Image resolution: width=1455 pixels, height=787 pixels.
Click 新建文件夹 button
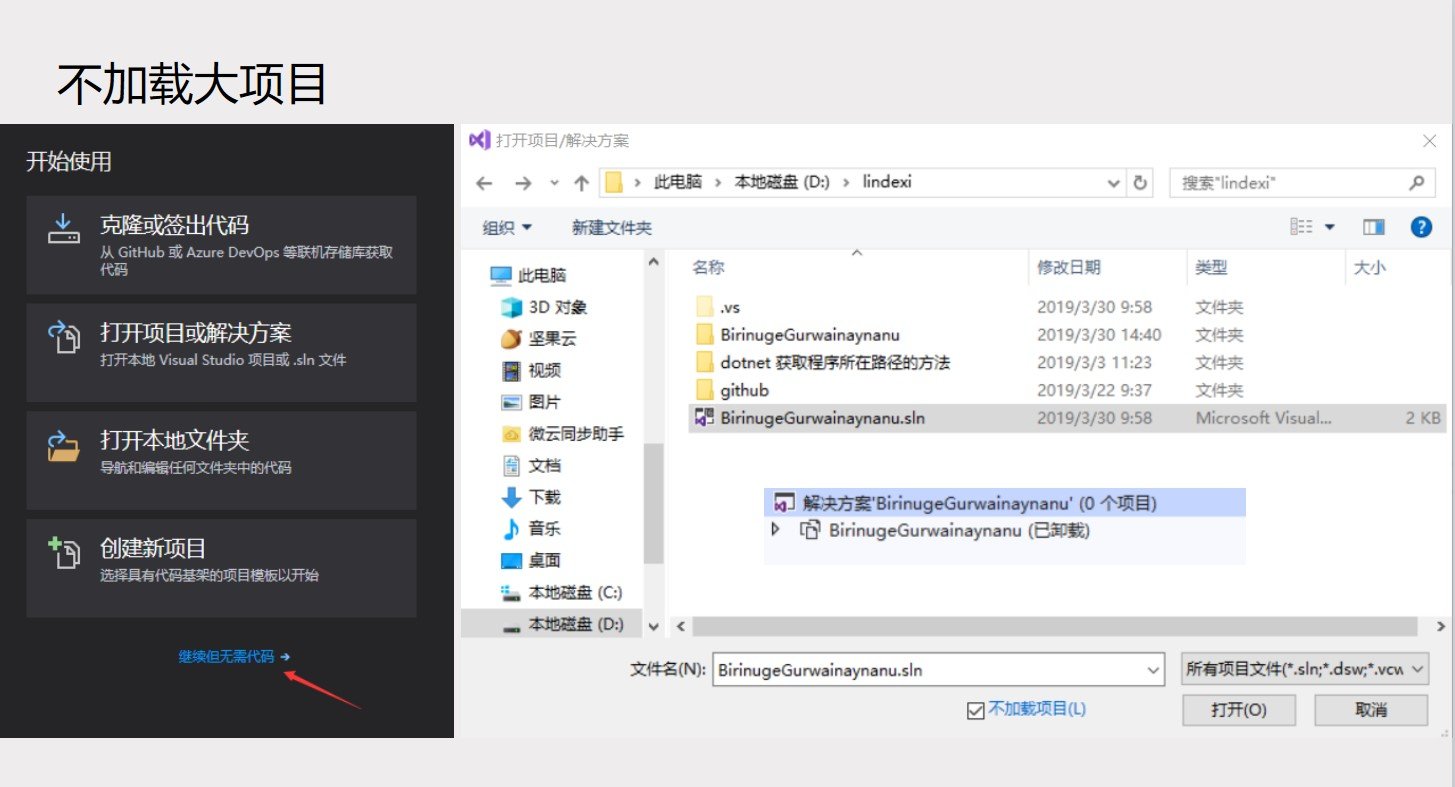pyautogui.click(x=612, y=228)
